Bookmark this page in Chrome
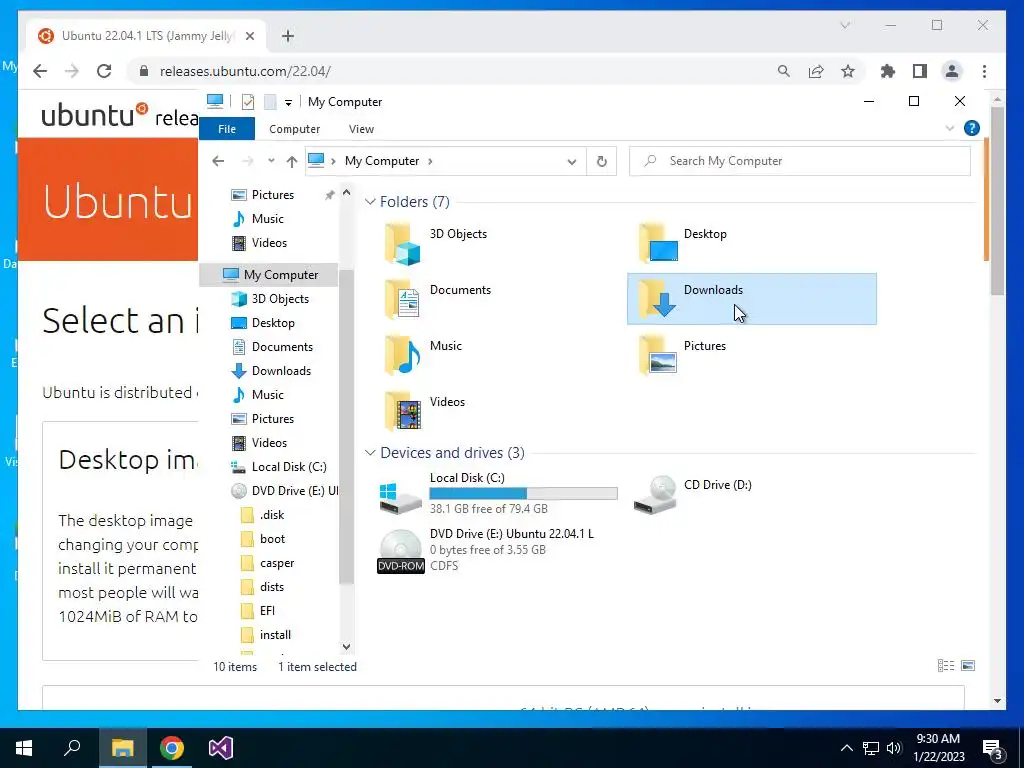This screenshot has width=1024, height=768. pyautogui.click(x=848, y=71)
